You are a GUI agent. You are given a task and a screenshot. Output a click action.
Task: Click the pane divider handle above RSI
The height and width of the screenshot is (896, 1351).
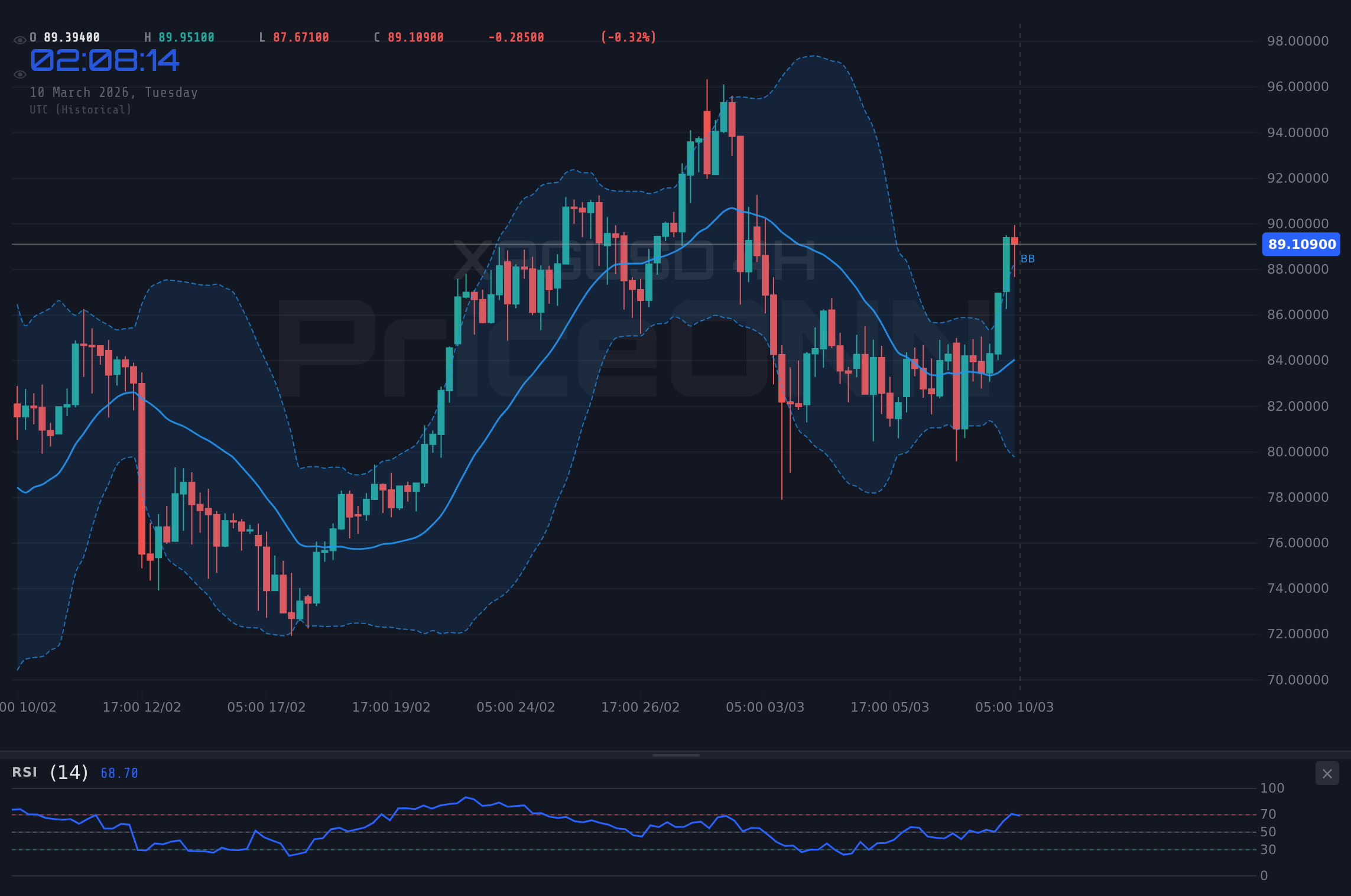[675, 755]
